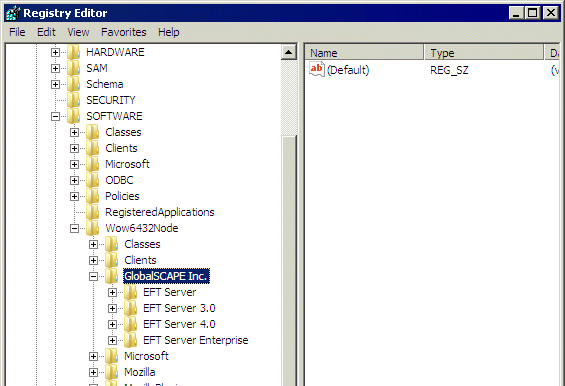Expand the EFT Server key
The image size is (565, 386).
tap(112, 292)
